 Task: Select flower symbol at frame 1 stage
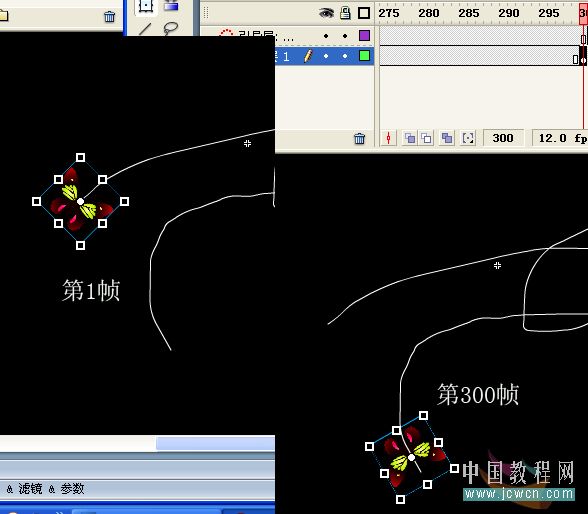tap(80, 201)
